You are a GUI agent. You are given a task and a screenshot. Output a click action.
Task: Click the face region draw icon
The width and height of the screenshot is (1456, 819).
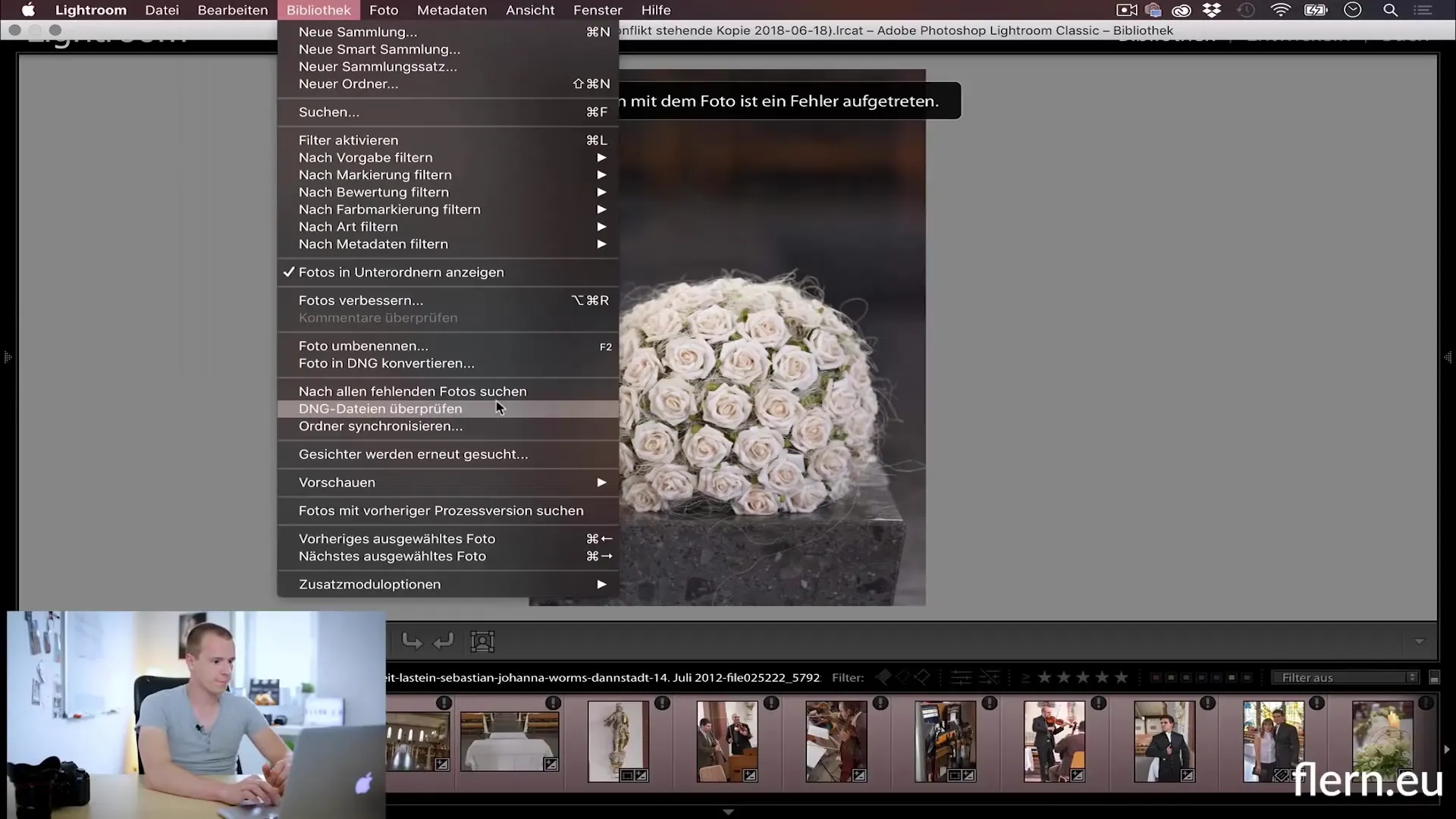click(482, 642)
